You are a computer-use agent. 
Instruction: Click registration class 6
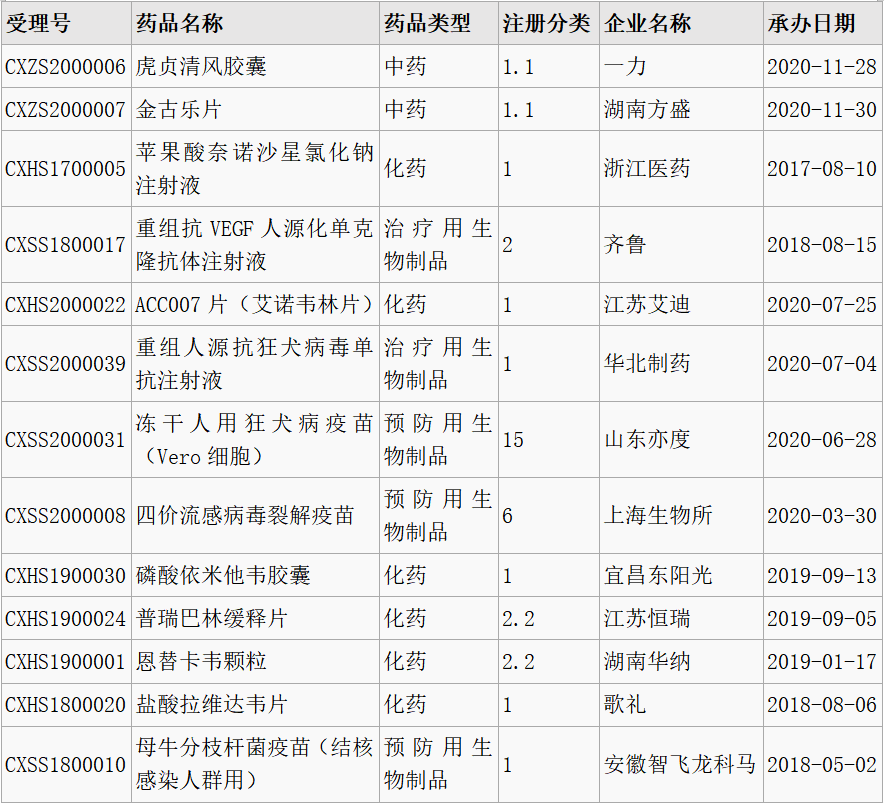point(507,516)
